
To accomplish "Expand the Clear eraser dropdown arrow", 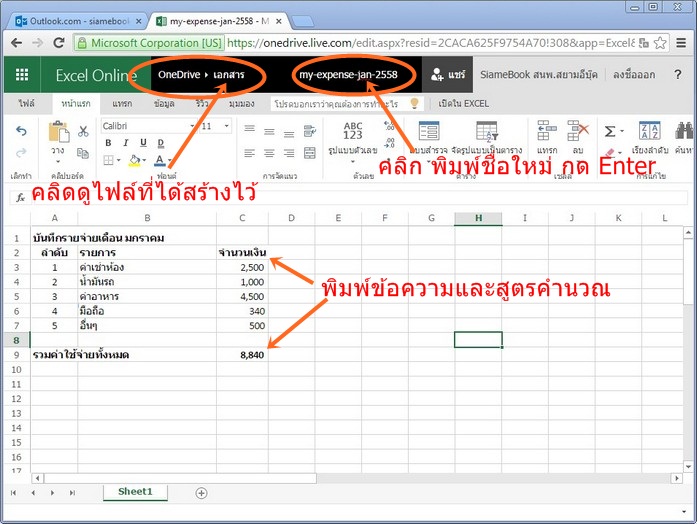I will [x=621, y=152].
